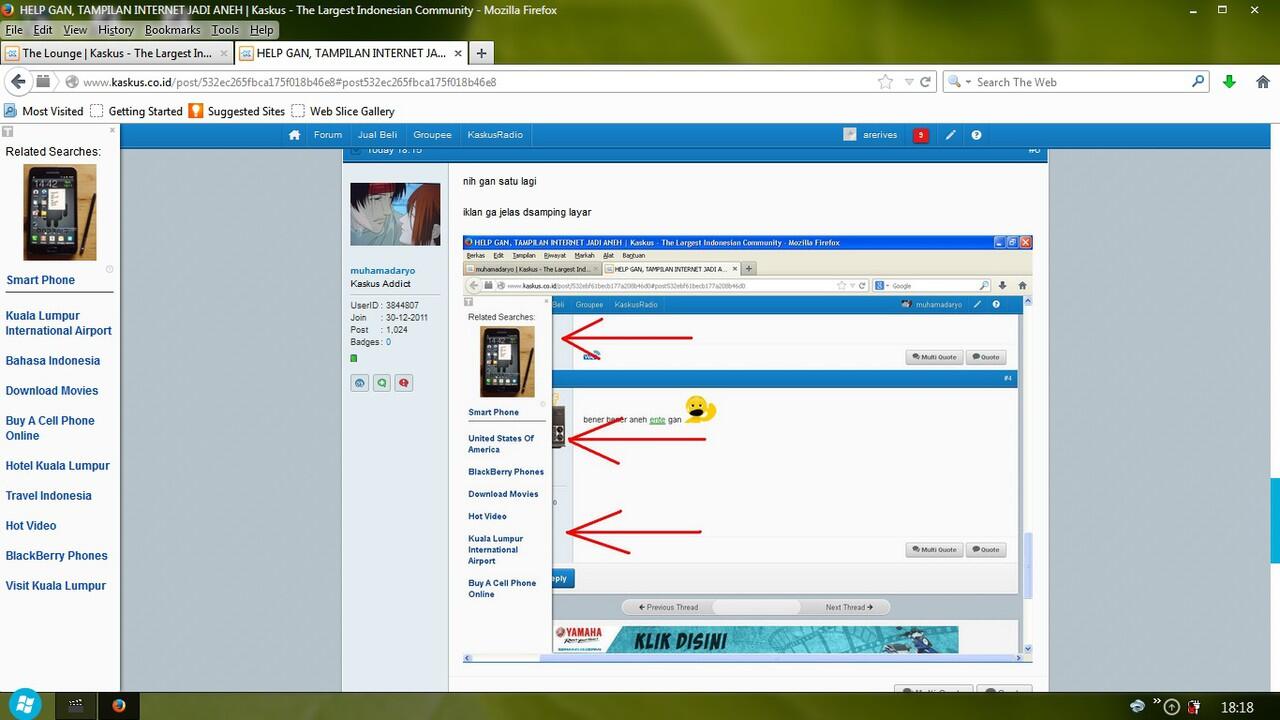
Task: Click the Bahasa Indonesia sidebar link
Action: (x=53, y=361)
